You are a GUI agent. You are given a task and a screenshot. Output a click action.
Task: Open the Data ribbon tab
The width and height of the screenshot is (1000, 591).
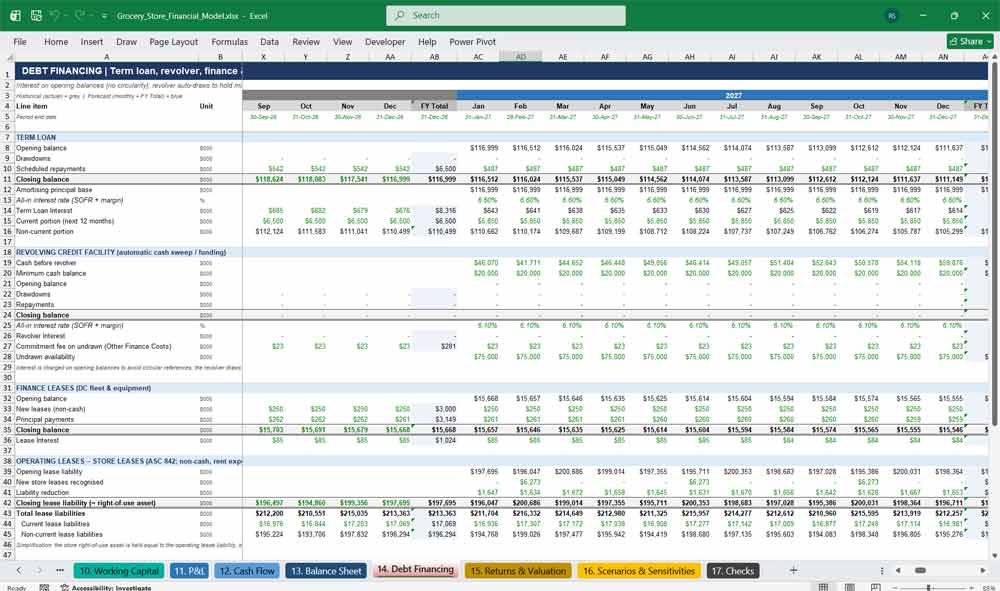pos(269,41)
